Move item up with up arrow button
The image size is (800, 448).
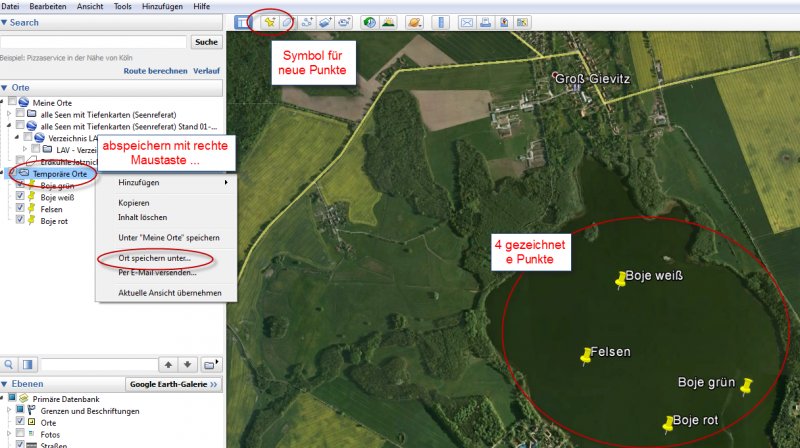click(x=168, y=364)
